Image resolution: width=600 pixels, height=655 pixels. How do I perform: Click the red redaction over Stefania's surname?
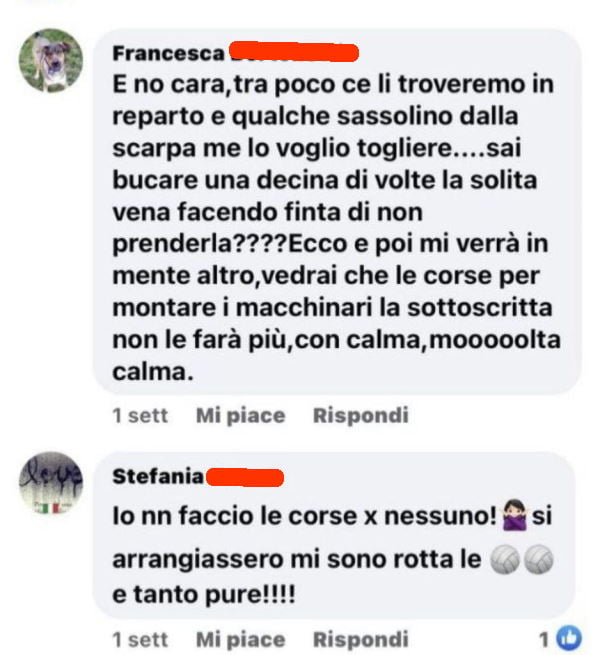click(x=245, y=477)
